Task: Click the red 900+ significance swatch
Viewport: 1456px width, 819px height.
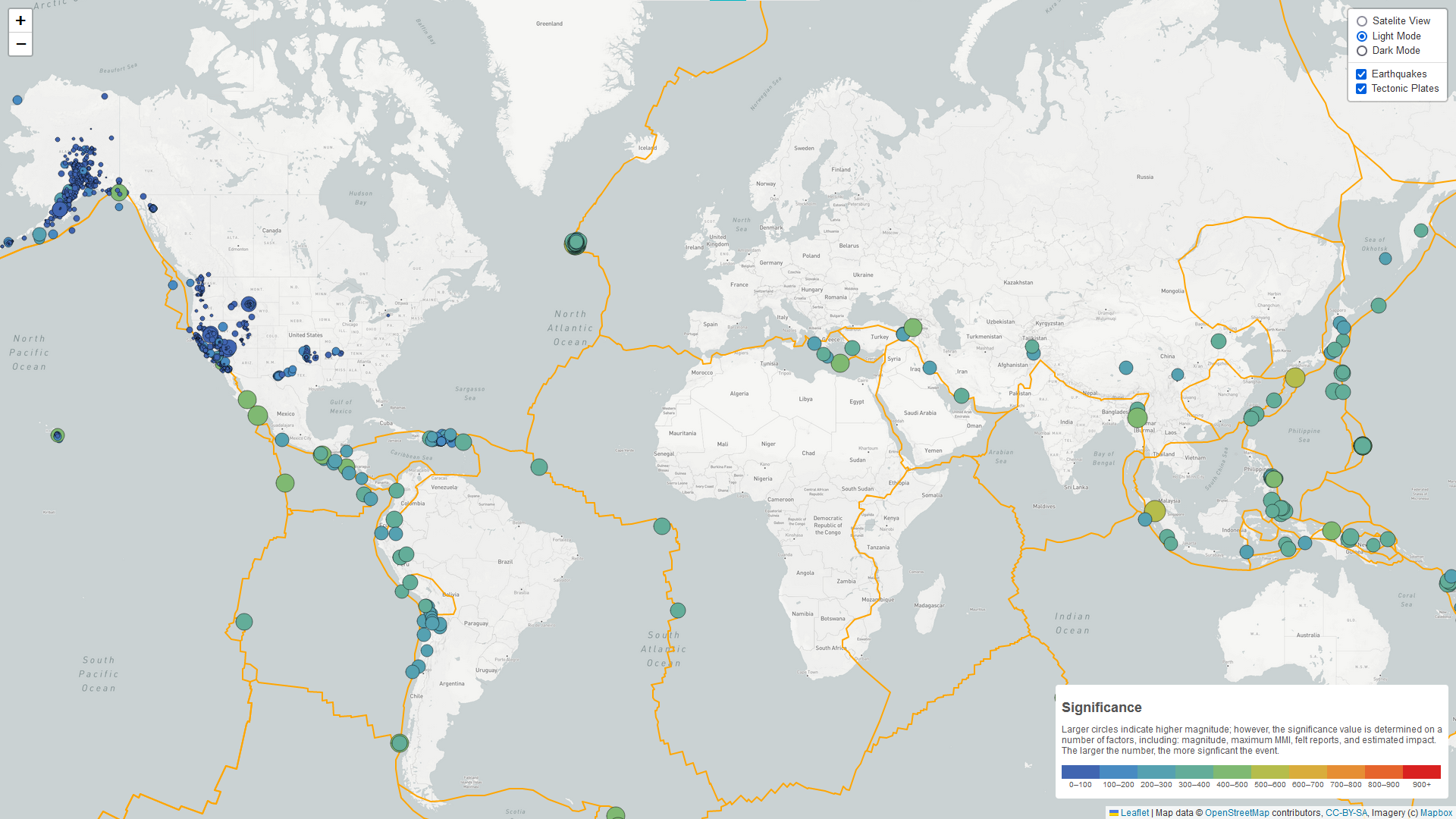Action: coord(1422,771)
